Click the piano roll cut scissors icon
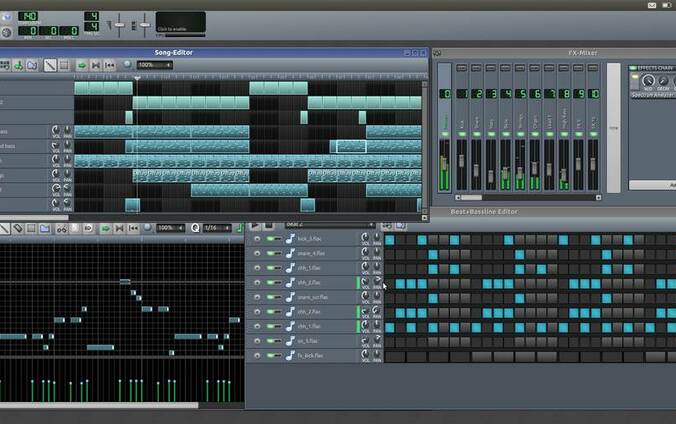This screenshot has width=676, height=424. [x=62, y=229]
